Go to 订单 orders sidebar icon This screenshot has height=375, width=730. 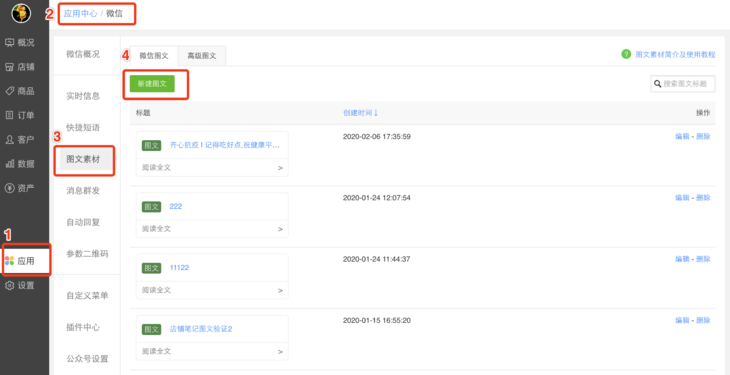(10, 115)
